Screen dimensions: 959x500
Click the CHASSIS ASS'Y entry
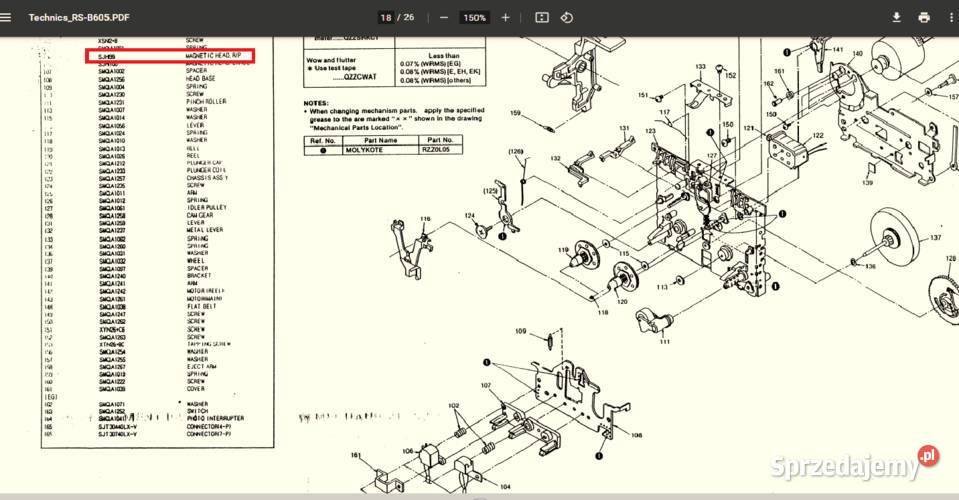[x=207, y=178]
